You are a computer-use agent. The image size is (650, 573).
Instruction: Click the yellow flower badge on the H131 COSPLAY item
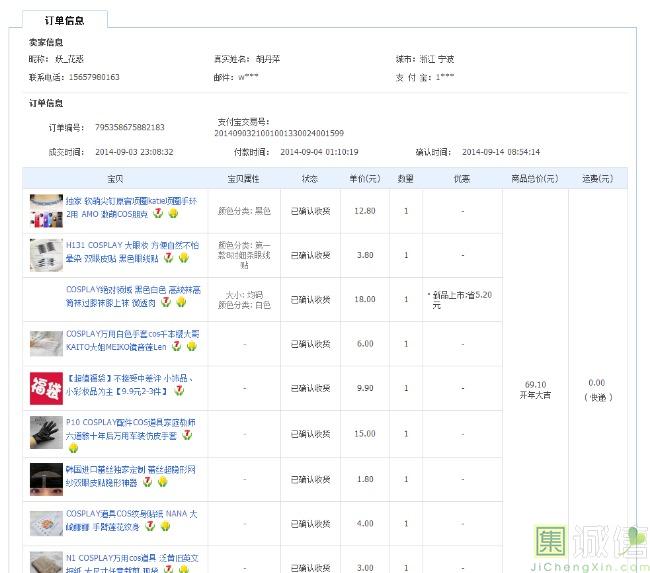[183, 258]
